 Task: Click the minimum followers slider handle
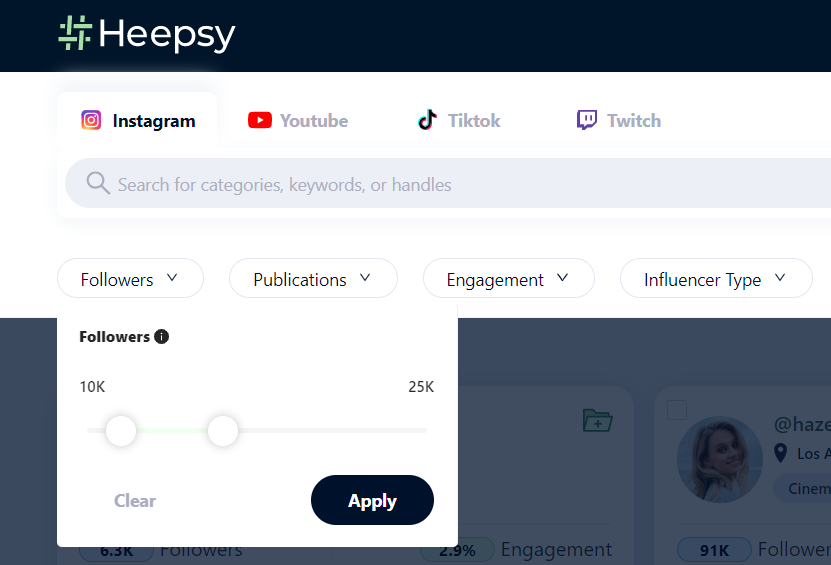tap(121, 431)
